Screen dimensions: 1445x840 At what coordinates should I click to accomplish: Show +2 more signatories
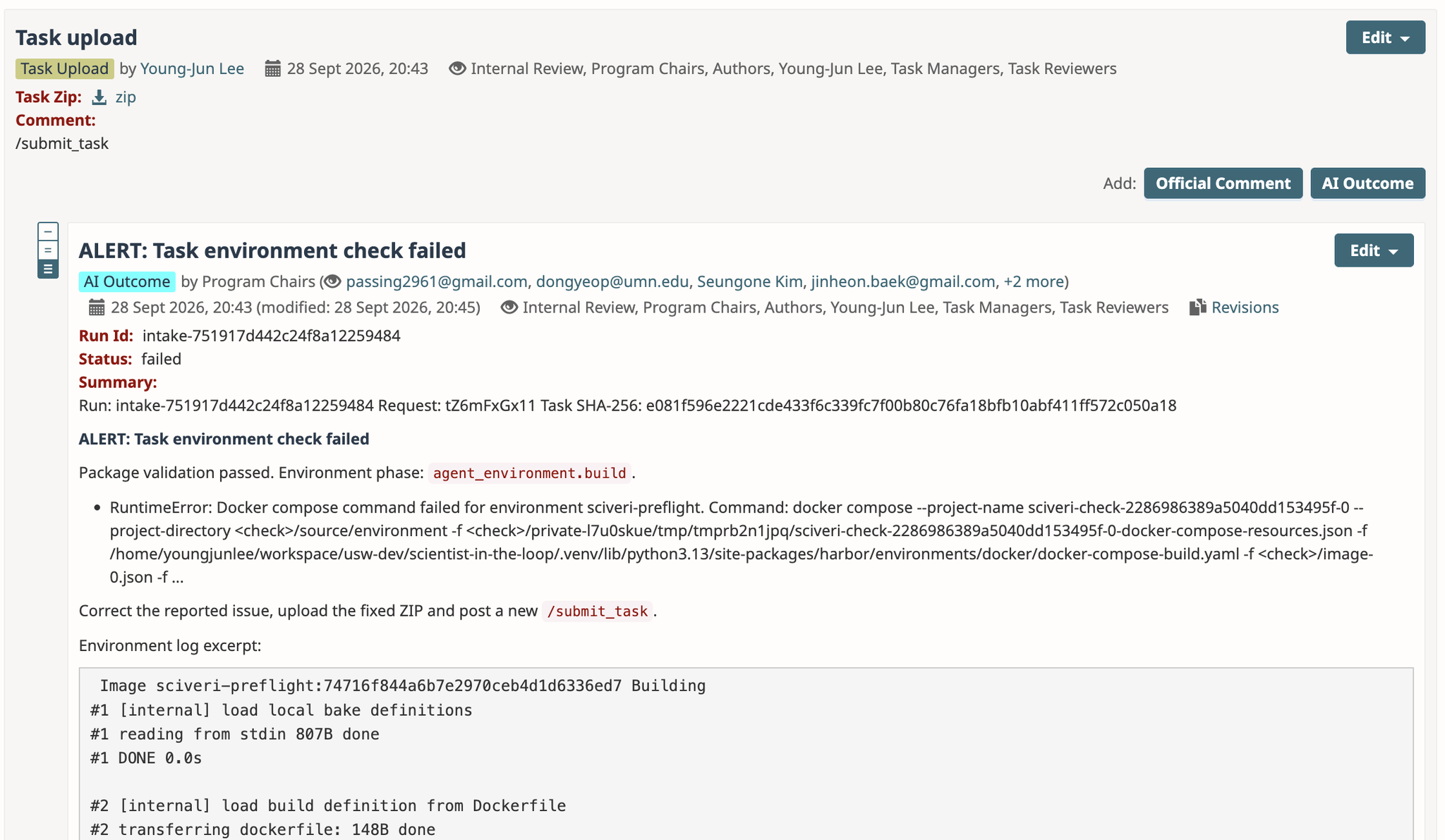1034,281
